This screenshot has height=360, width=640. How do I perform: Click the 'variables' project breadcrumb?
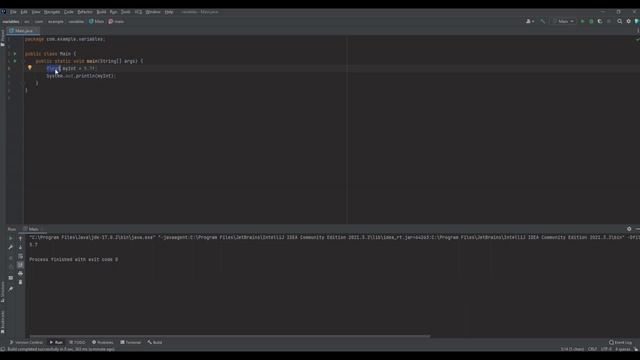[11, 22]
